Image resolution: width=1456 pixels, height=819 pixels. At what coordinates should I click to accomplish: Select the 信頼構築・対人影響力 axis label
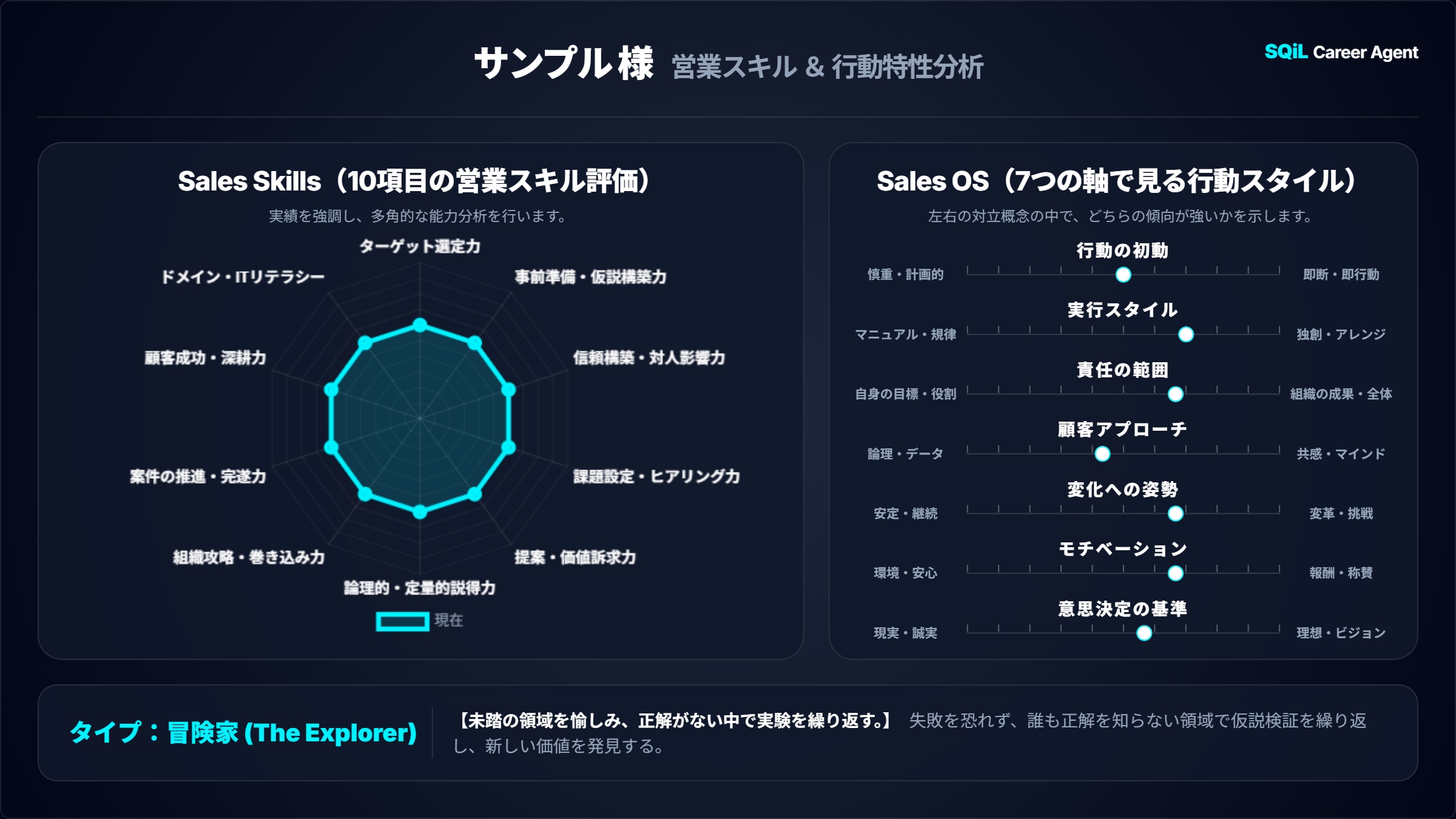point(649,358)
